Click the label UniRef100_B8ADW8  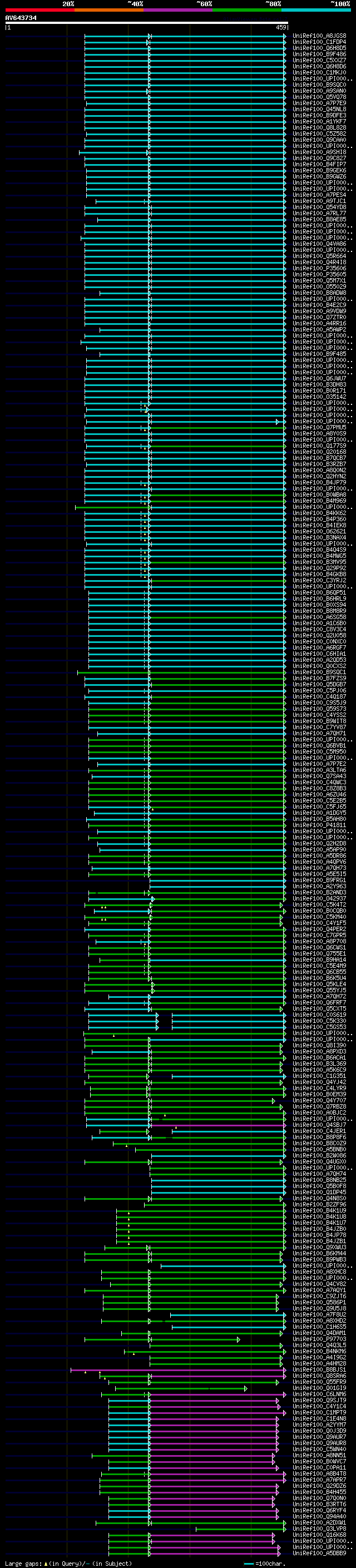319,293
